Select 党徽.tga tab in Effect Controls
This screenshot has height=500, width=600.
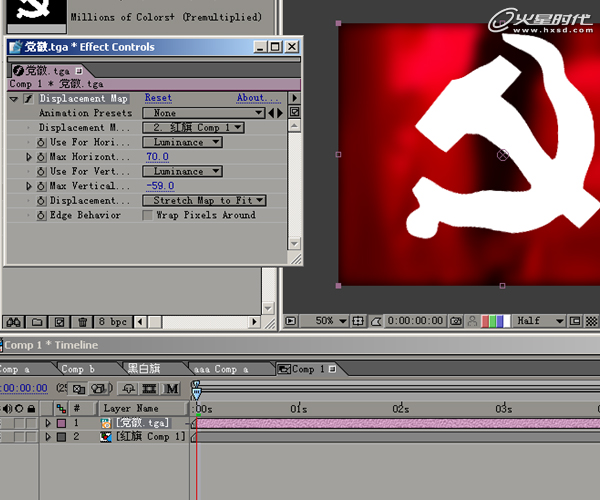(x=47, y=71)
